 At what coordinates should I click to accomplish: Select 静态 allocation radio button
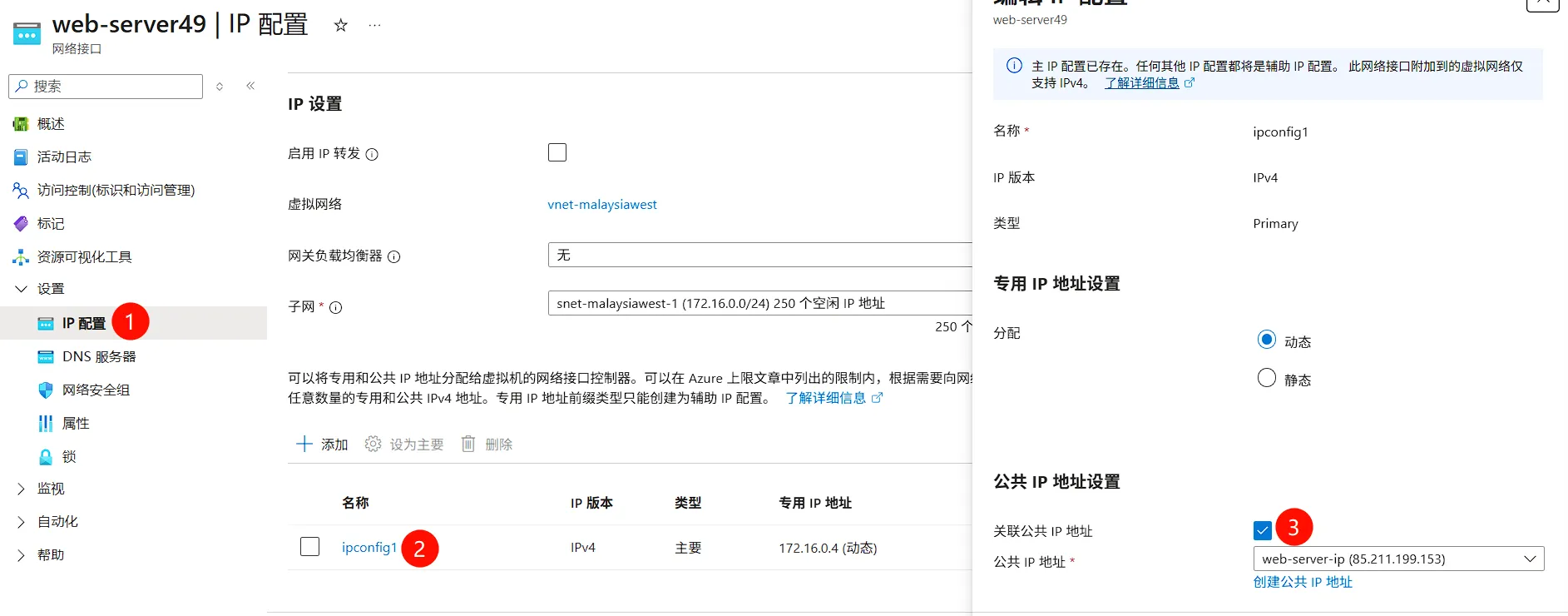(1267, 379)
